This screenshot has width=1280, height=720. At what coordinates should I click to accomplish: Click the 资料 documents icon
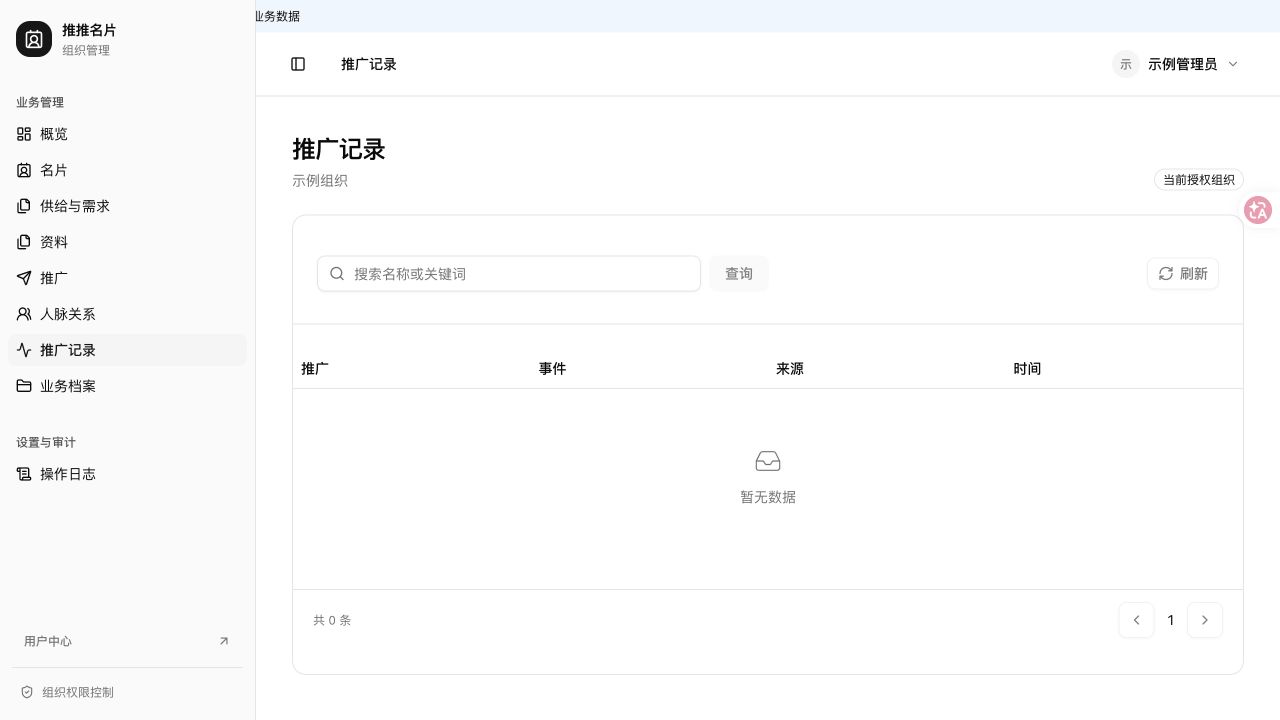24,242
